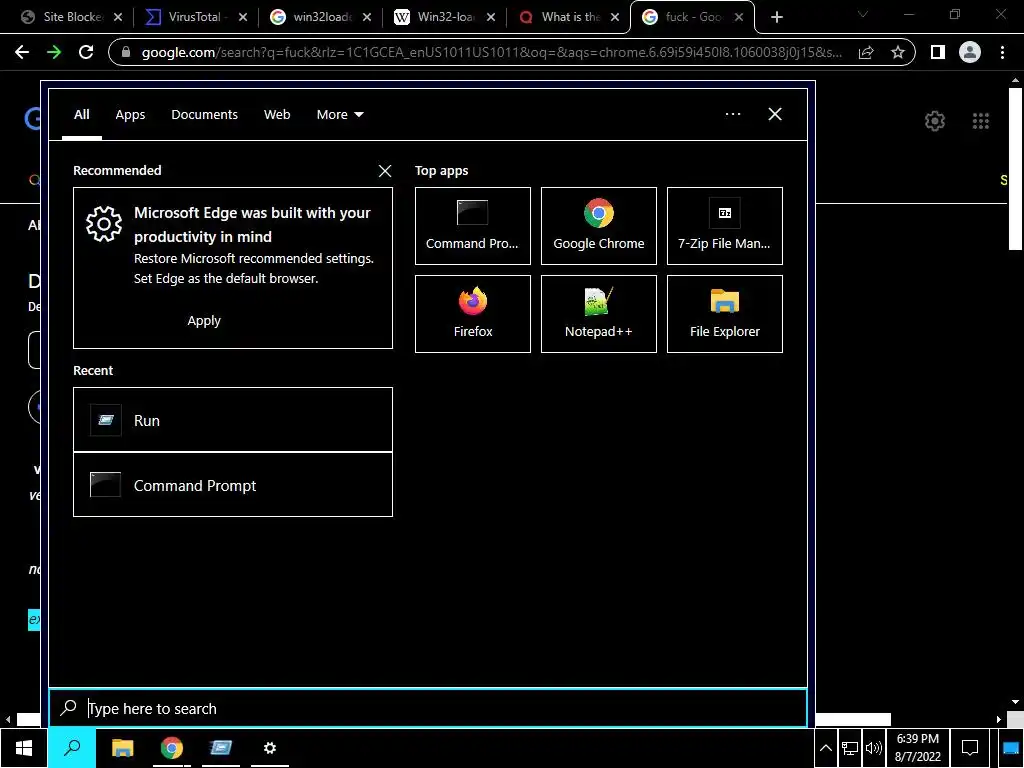Open a new Chrome tab

(x=776, y=18)
